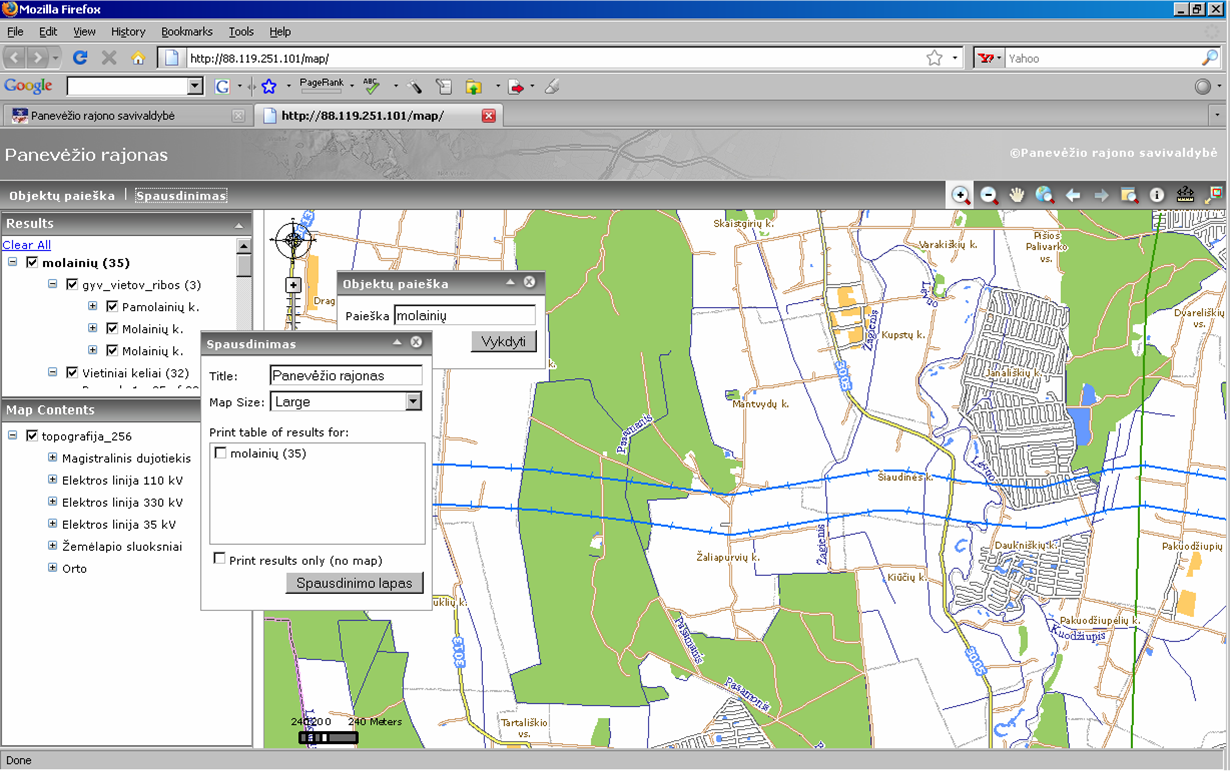Click the map navigation compass control

click(294, 240)
